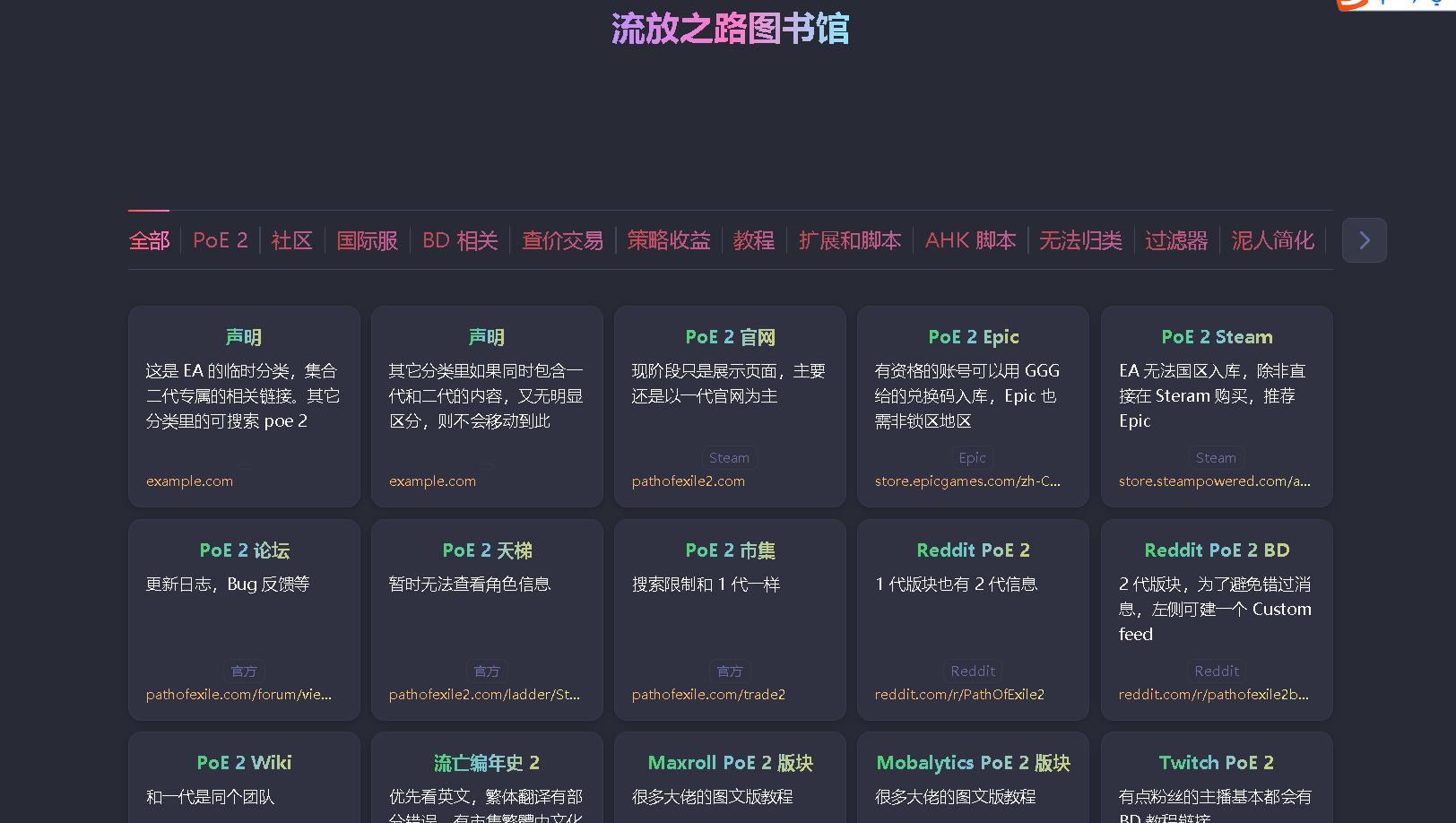Open the store.steampowered.com link
The height and width of the screenshot is (823, 1456).
1214,481
